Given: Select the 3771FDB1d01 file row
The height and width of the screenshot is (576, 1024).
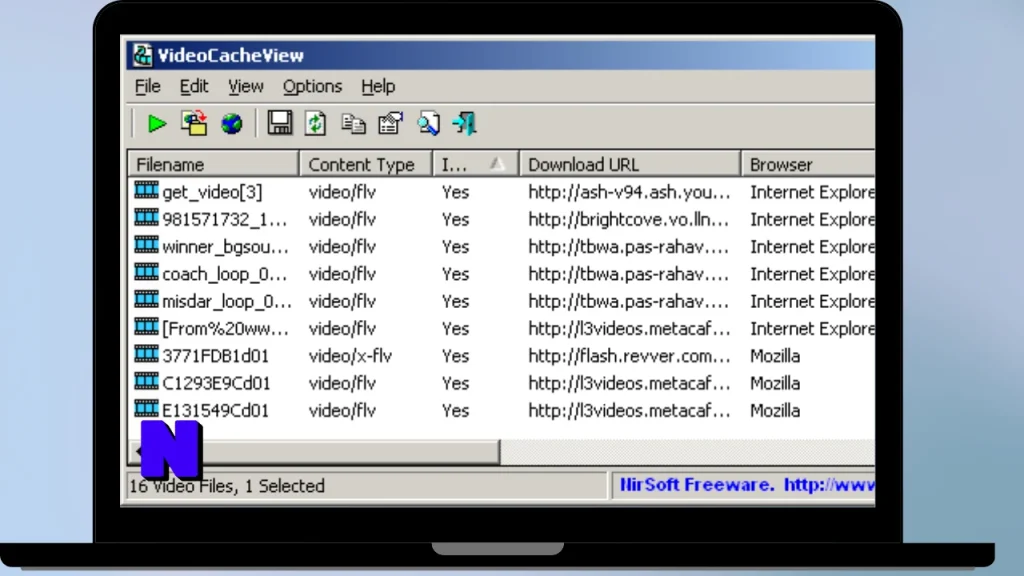Looking at the screenshot, I should (502, 356).
